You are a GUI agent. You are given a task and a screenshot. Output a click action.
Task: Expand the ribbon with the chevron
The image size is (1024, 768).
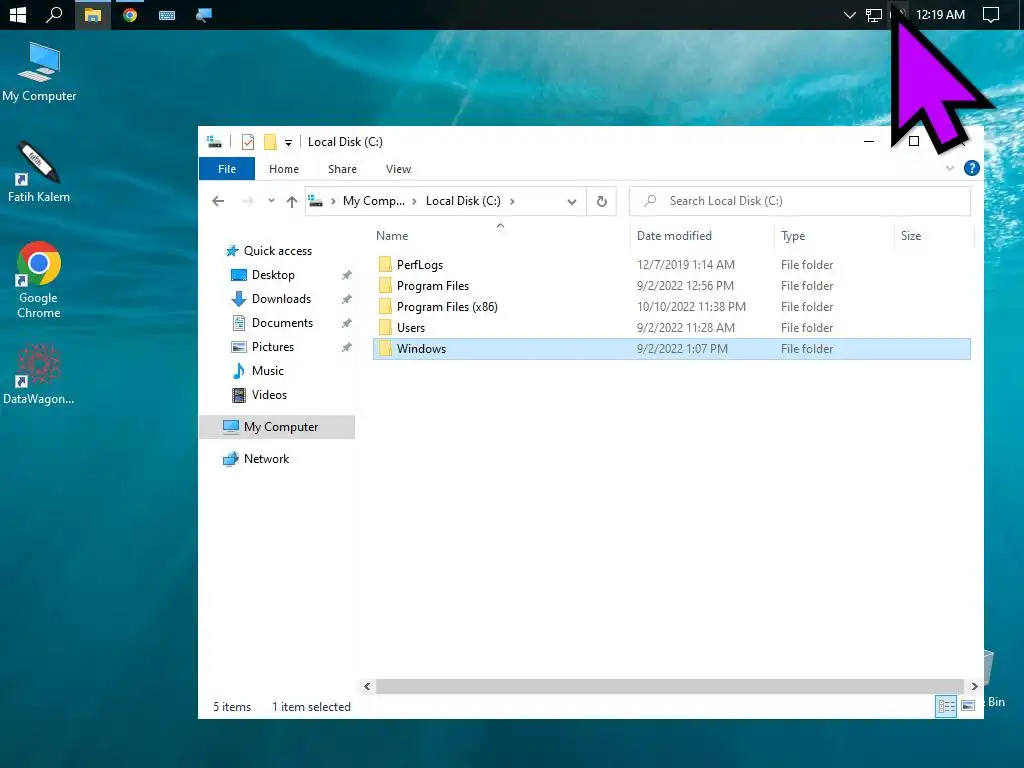click(950, 168)
